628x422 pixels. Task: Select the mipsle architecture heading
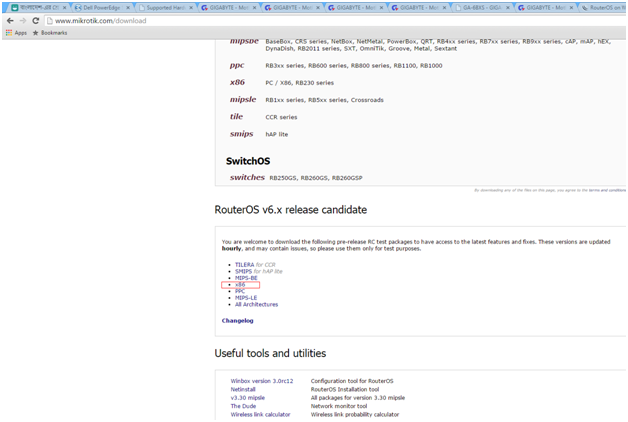pos(243,99)
